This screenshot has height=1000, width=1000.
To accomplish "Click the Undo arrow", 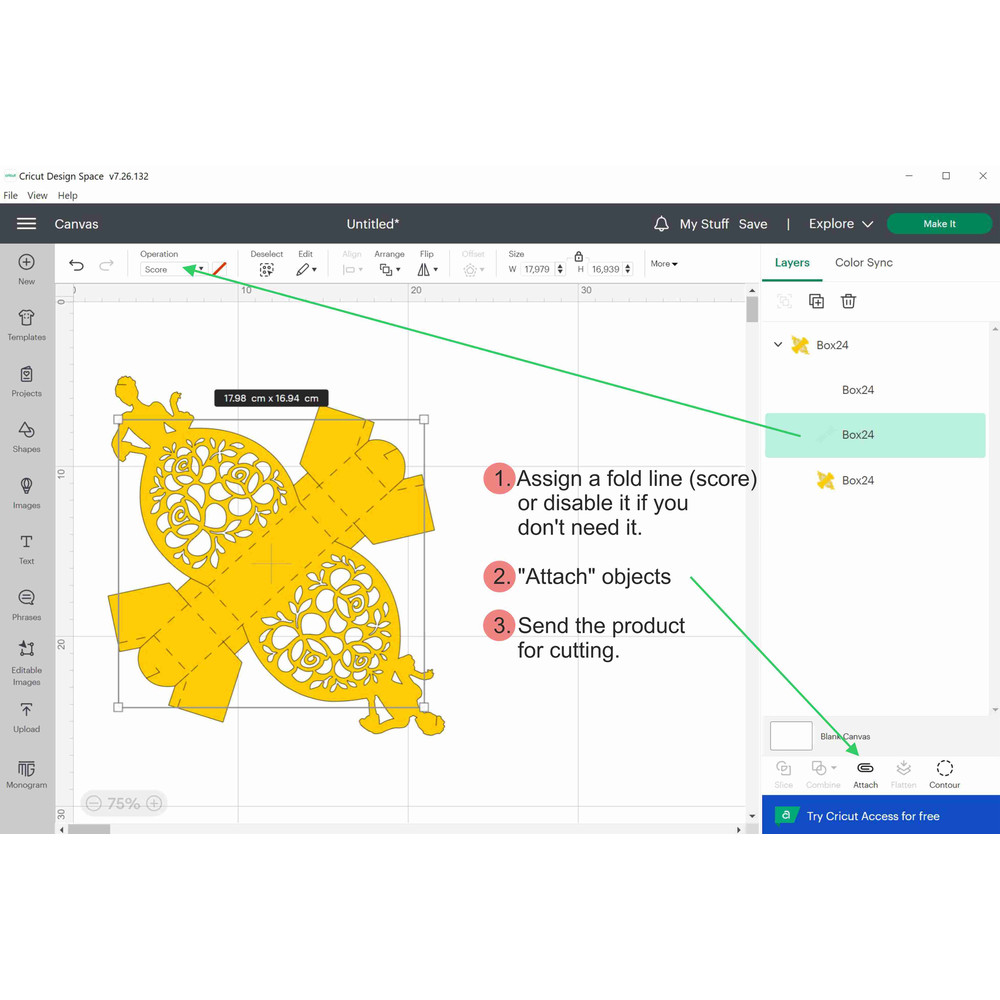I will click(x=77, y=265).
